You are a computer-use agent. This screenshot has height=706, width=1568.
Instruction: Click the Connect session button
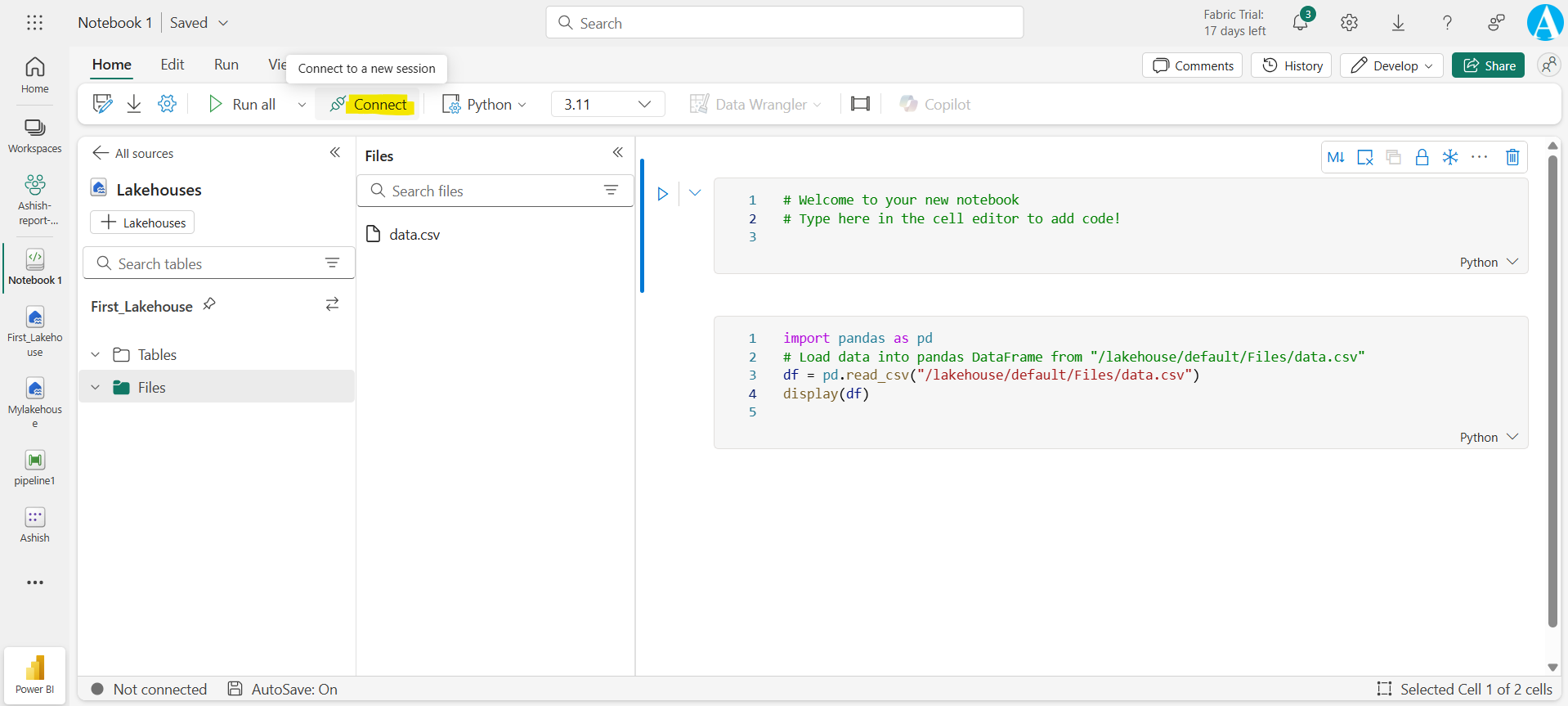[x=370, y=105]
